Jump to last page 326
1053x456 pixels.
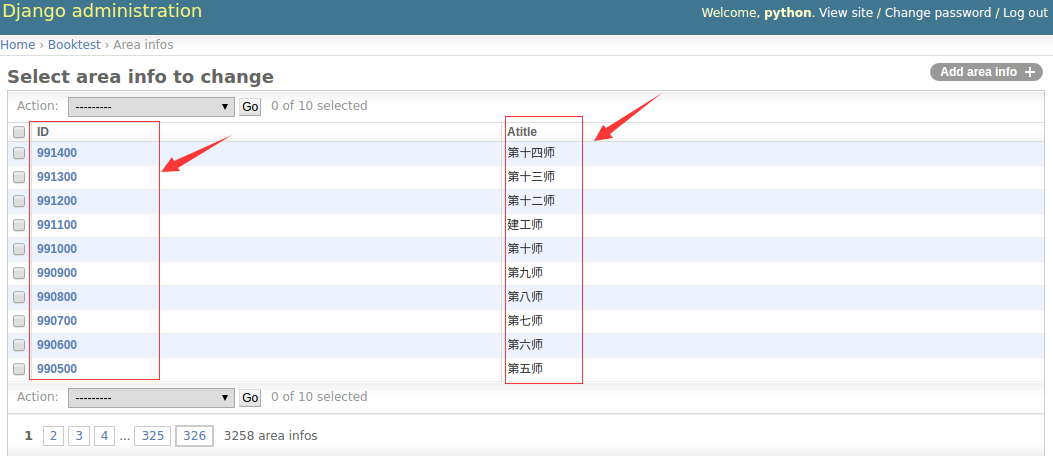(x=194, y=436)
